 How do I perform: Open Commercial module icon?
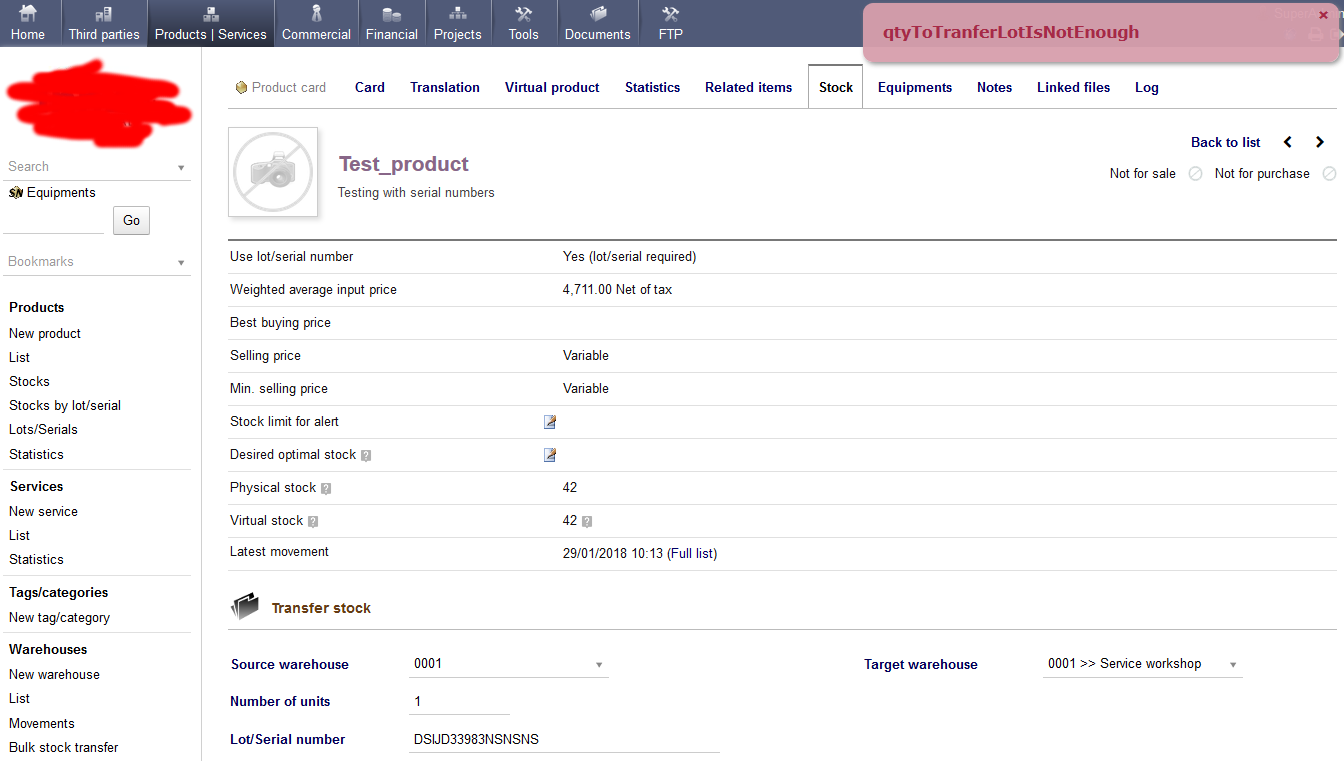click(316, 14)
